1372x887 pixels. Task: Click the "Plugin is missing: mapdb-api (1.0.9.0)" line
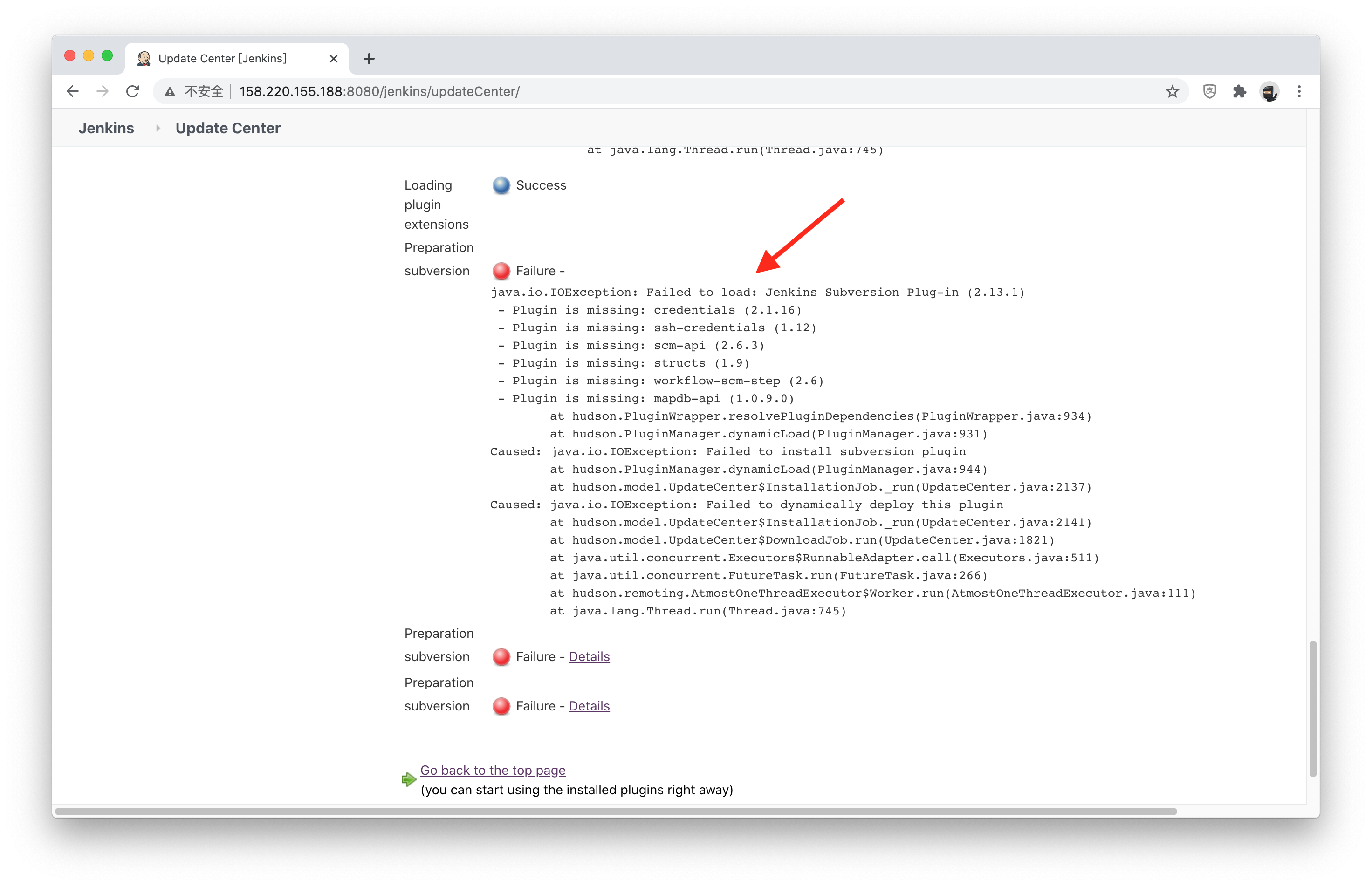645,399
